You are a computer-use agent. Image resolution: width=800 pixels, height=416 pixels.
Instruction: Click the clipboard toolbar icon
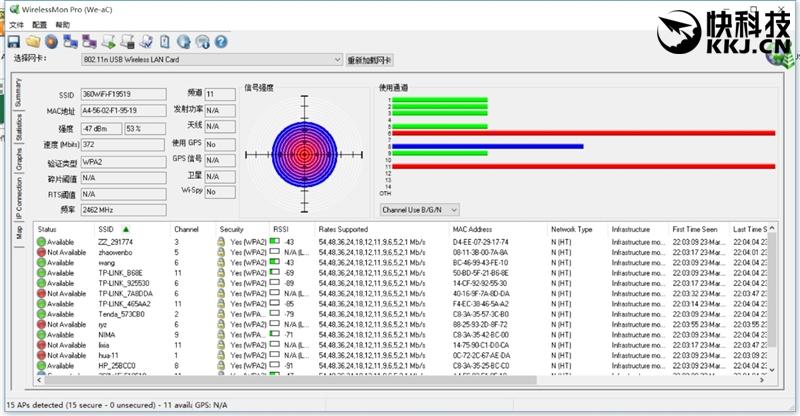coord(164,42)
